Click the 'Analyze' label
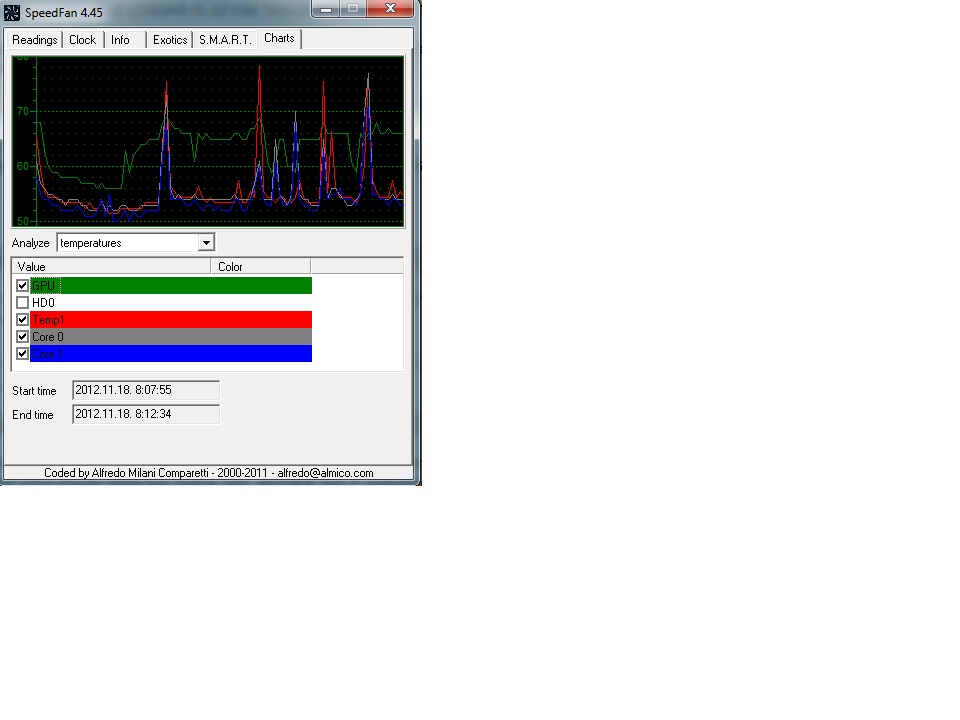Screen dimensions: 960x720 click(x=31, y=243)
